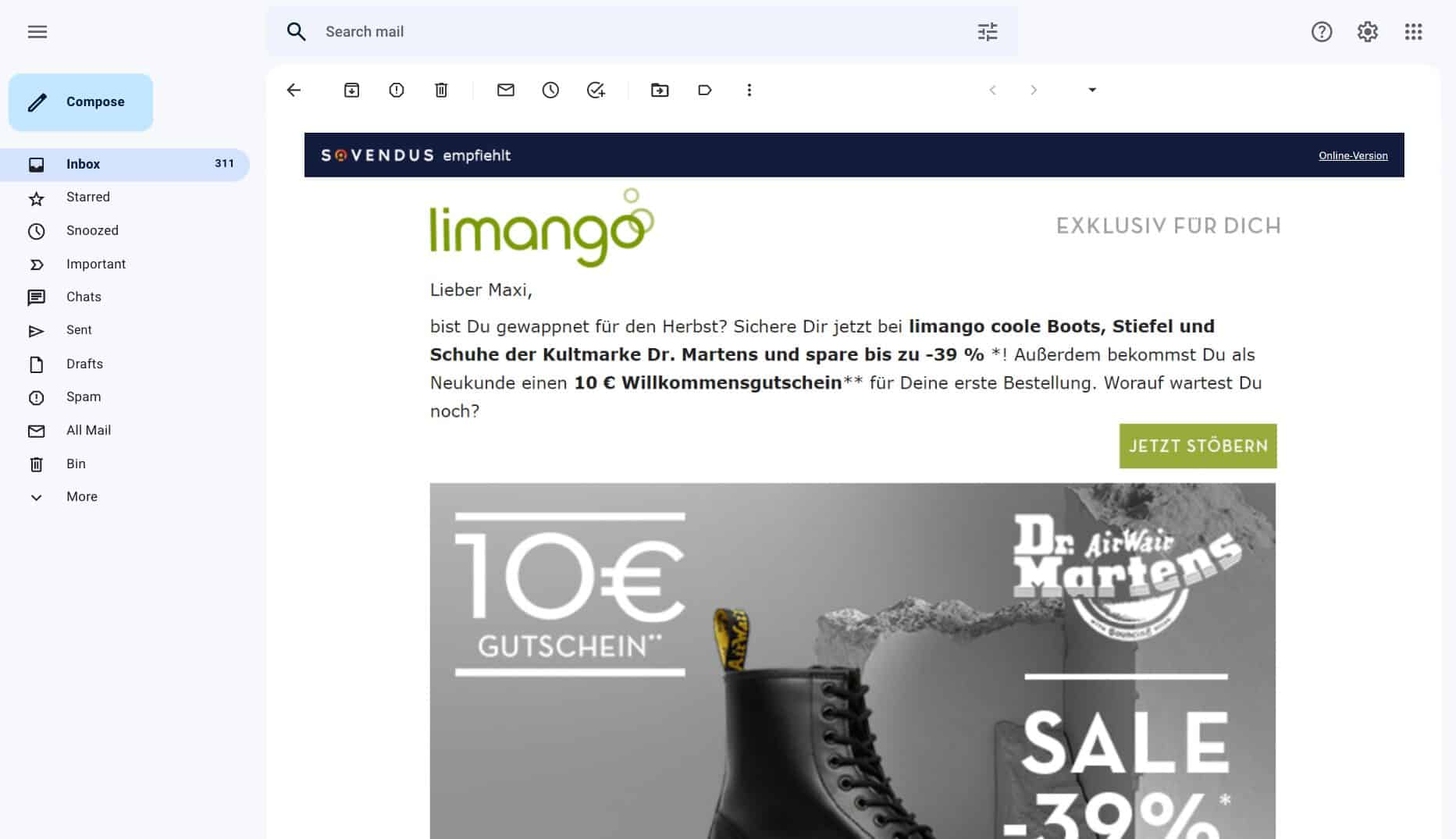Screen dimensions: 1456x839
Task: Open the Move to folder icon
Action: pos(660,91)
